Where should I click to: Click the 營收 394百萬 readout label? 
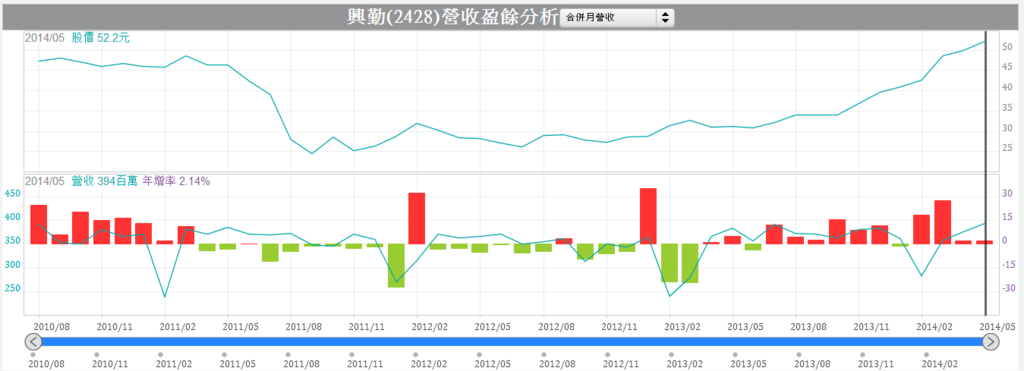(x=104, y=181)
